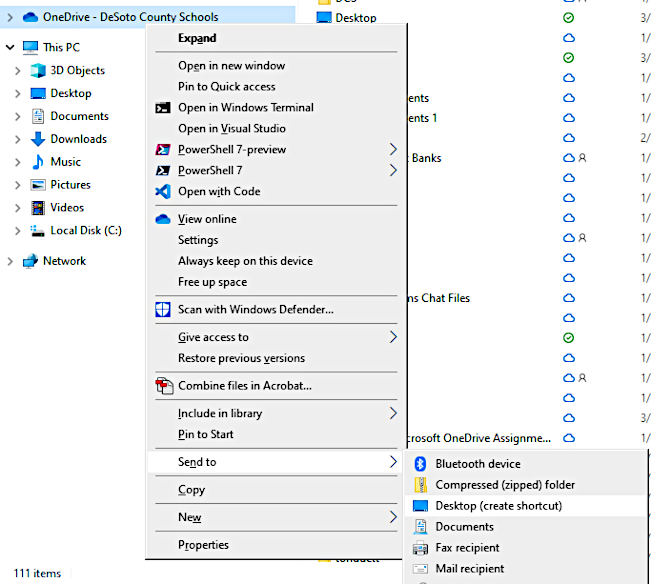This screenshot has width=651, height=584.
Task: Click the Network icon in navigation tree
Action: (x=30, y=261)
